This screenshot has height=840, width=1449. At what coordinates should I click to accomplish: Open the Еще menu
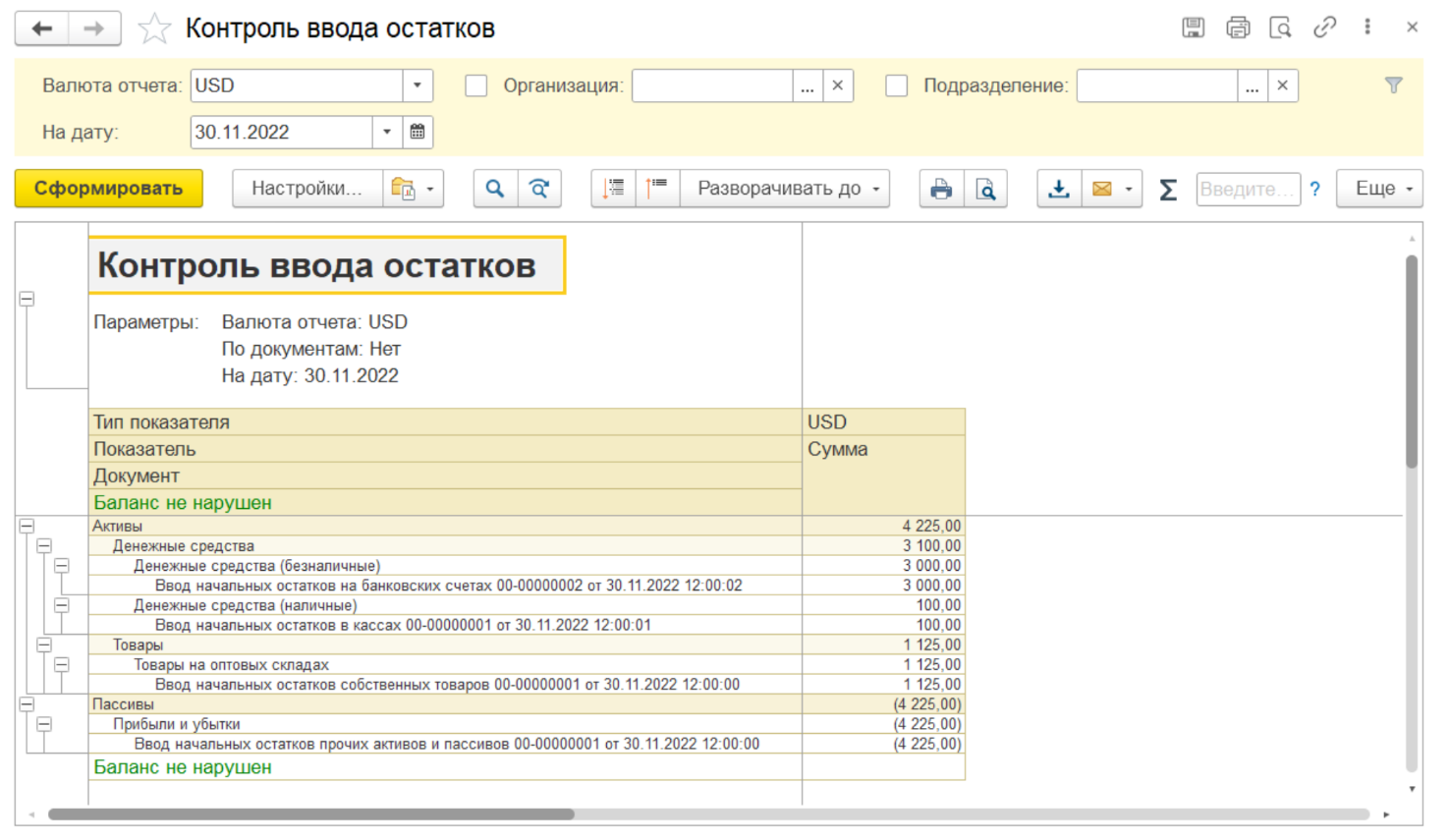click(x=1380, y=189)
